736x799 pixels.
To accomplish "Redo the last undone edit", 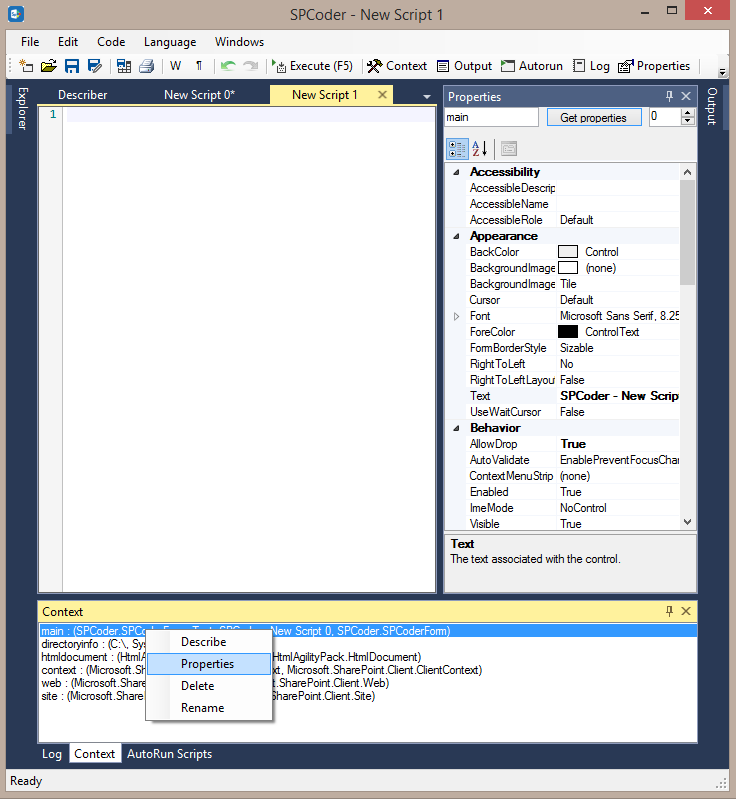I will [251, 66].
